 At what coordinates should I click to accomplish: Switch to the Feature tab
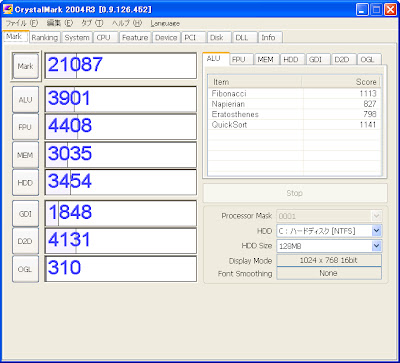[x=135, y=38]
